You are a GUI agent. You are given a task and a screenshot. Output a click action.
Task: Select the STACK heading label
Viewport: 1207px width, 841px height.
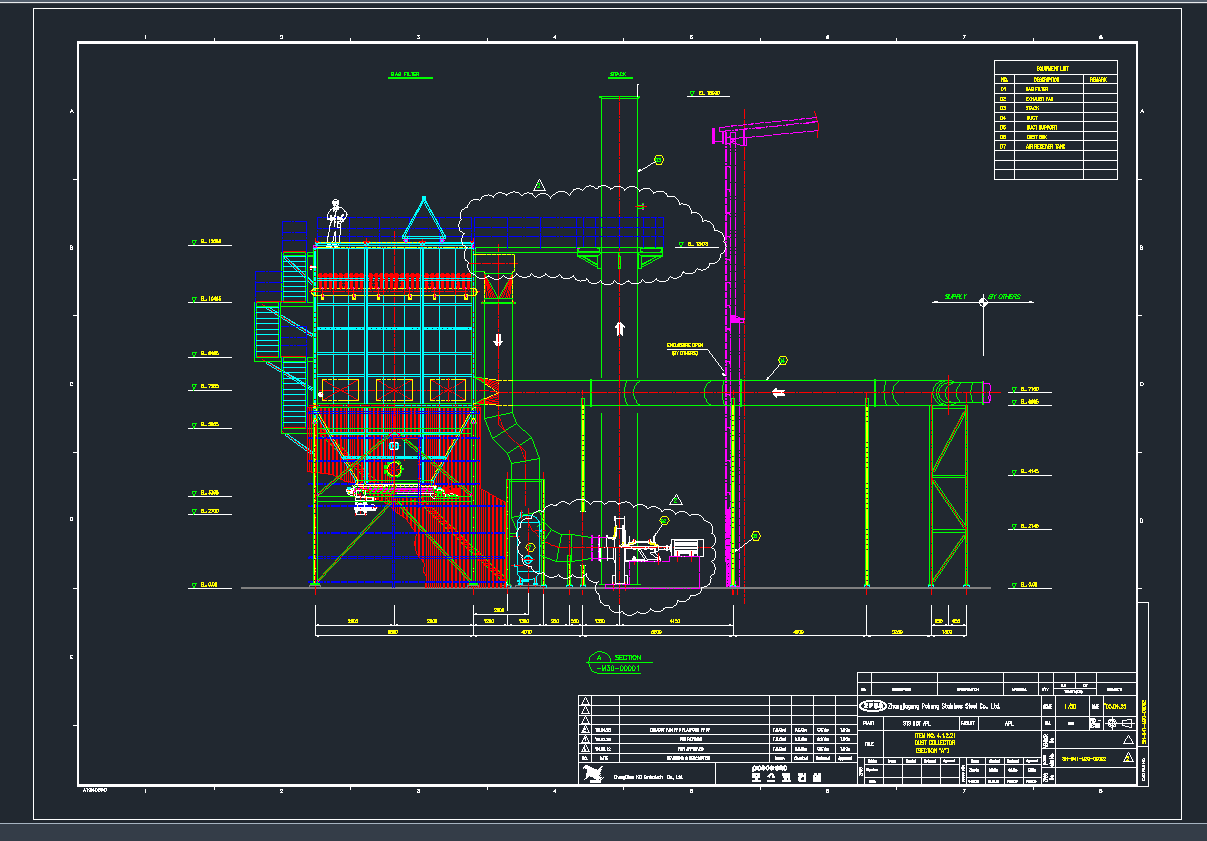click(619, 75)
